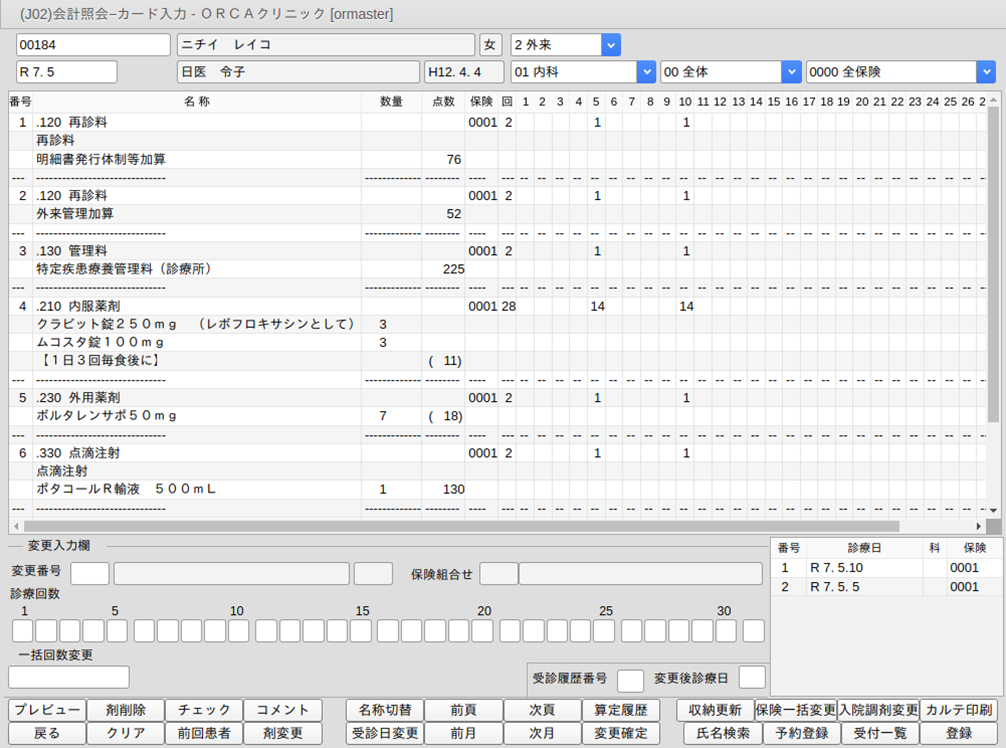Click the horizontal scrollbar under the table

pyautogui.click(x=460, y=526)
